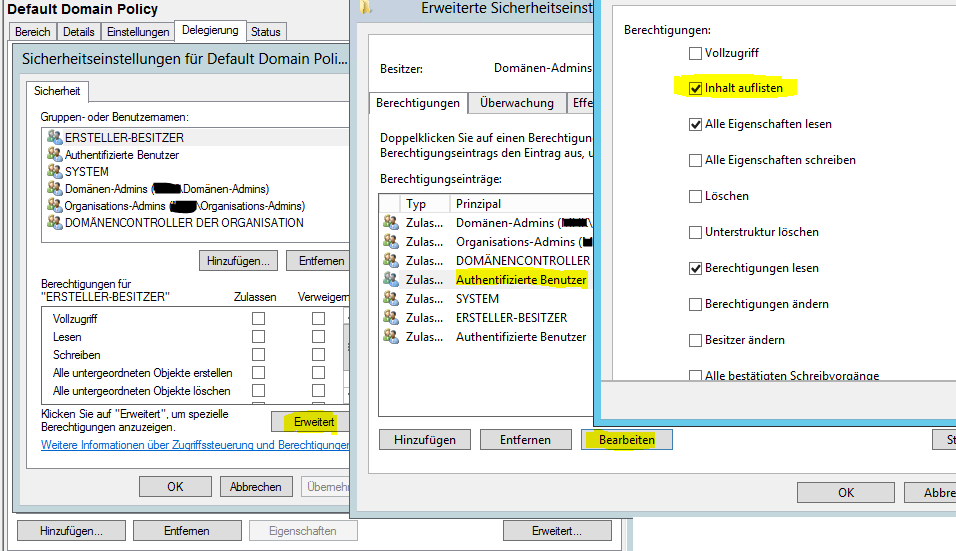
Task: Select Alle untergeordneten Objekte erstellen row
Action: pos(142,372)
